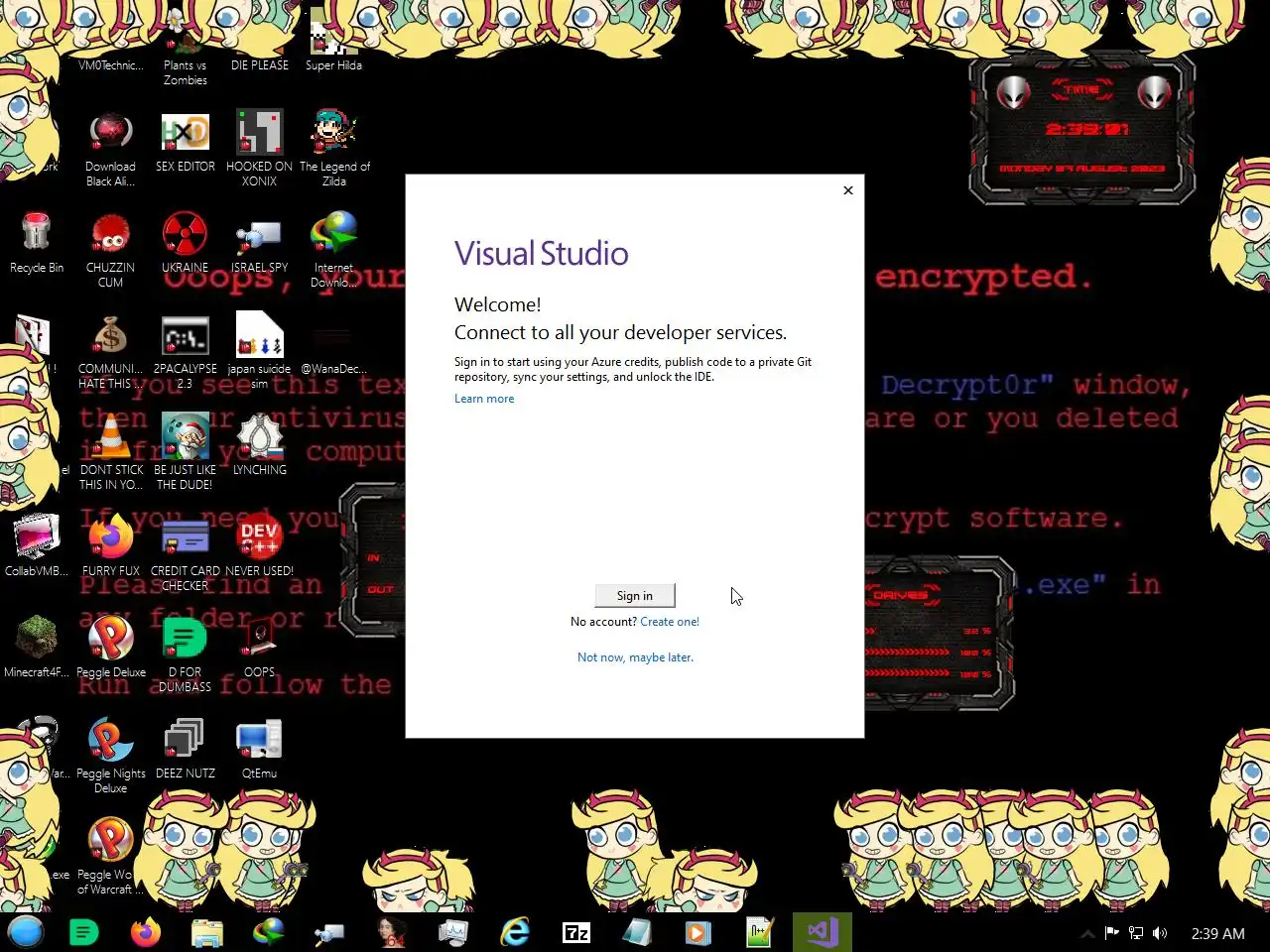Select the DEEZ NUTZ desktop icon
The height and width of the screenshot is (952, 1270).
185,749
